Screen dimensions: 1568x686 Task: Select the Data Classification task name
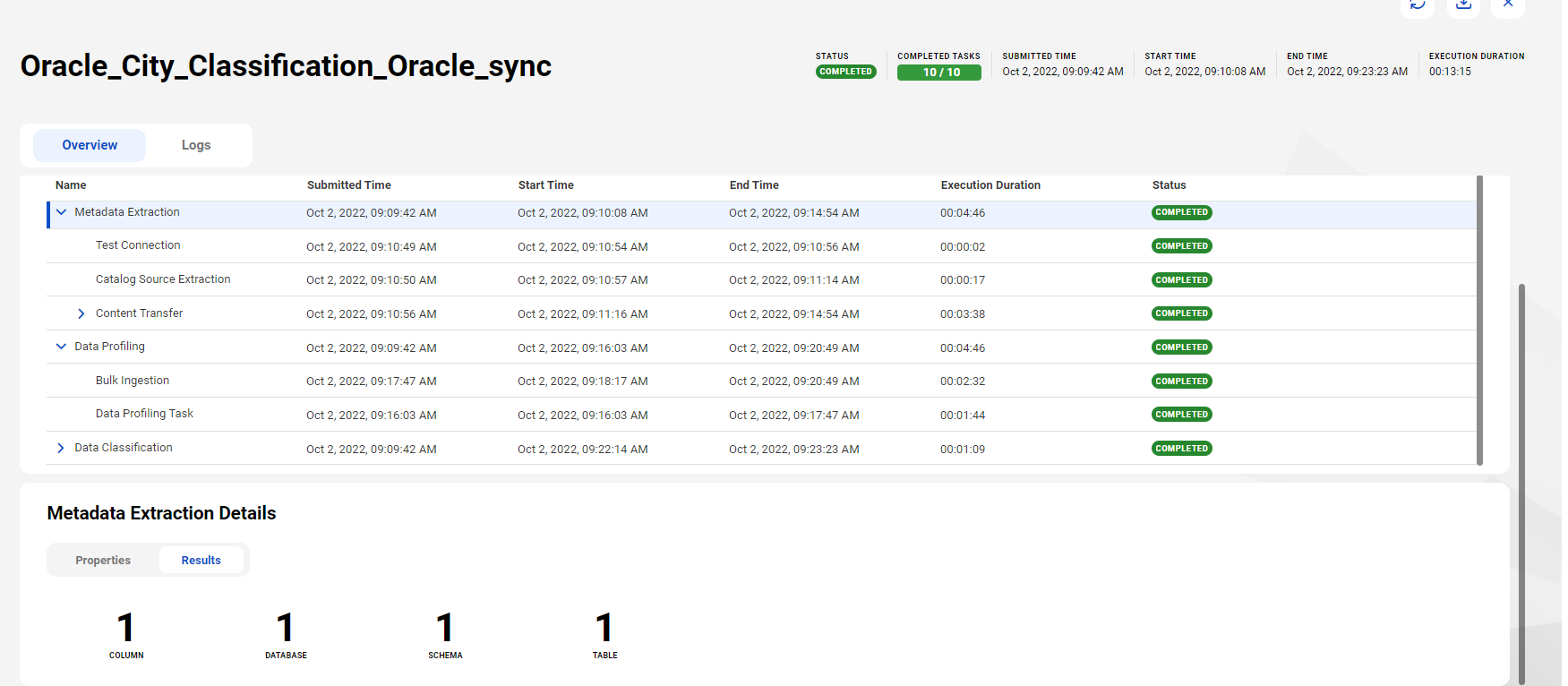point(124,448)
